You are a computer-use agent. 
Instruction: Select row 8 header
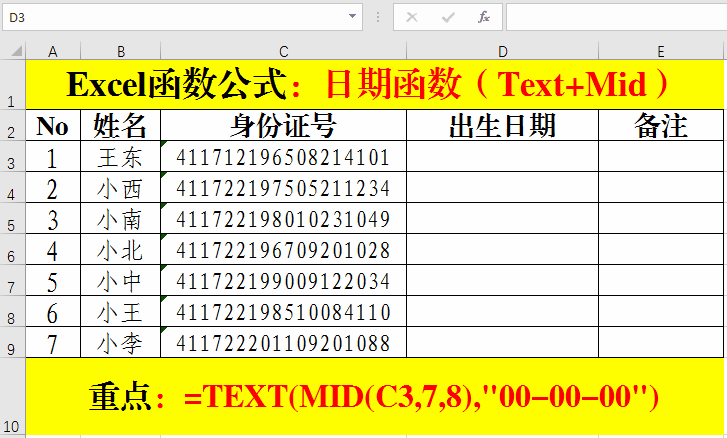(13, 311)
